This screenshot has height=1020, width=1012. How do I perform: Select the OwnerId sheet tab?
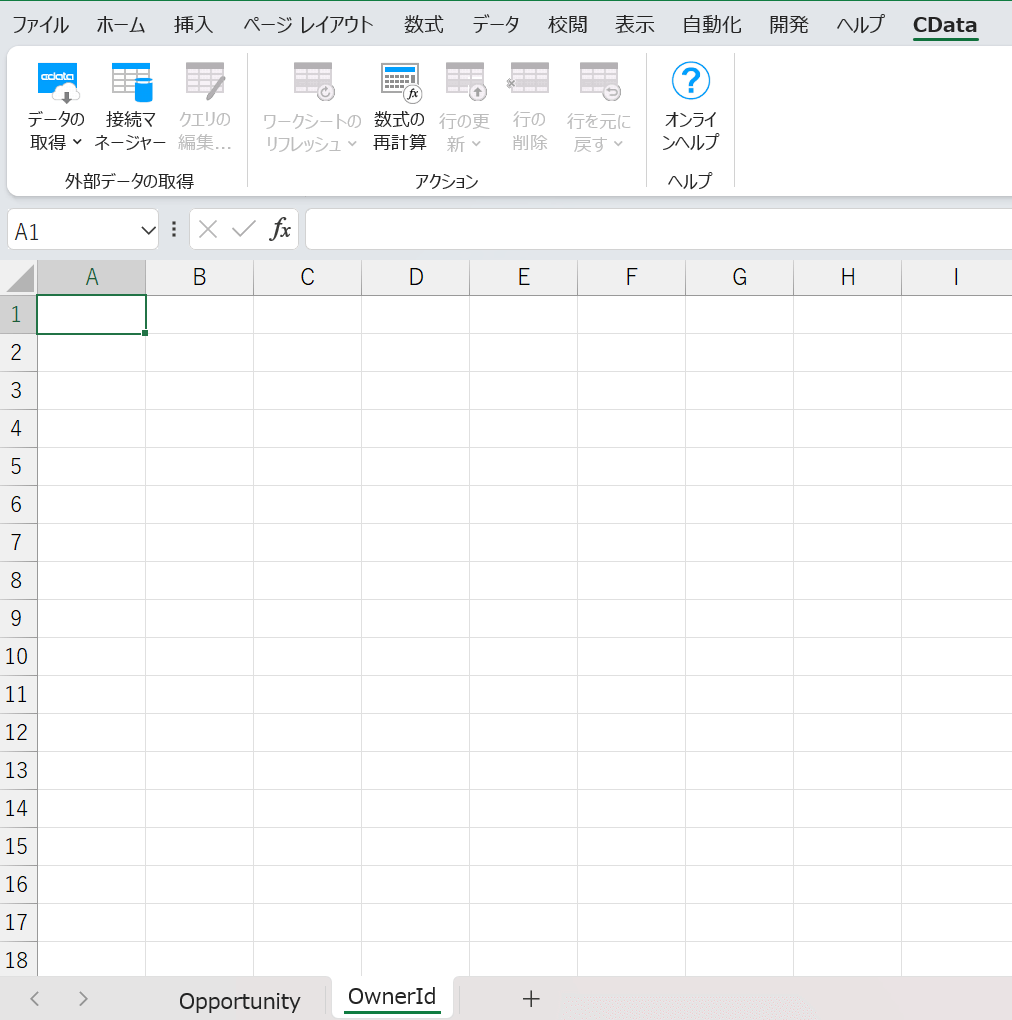pyautogui.click(x=392, y=997)
